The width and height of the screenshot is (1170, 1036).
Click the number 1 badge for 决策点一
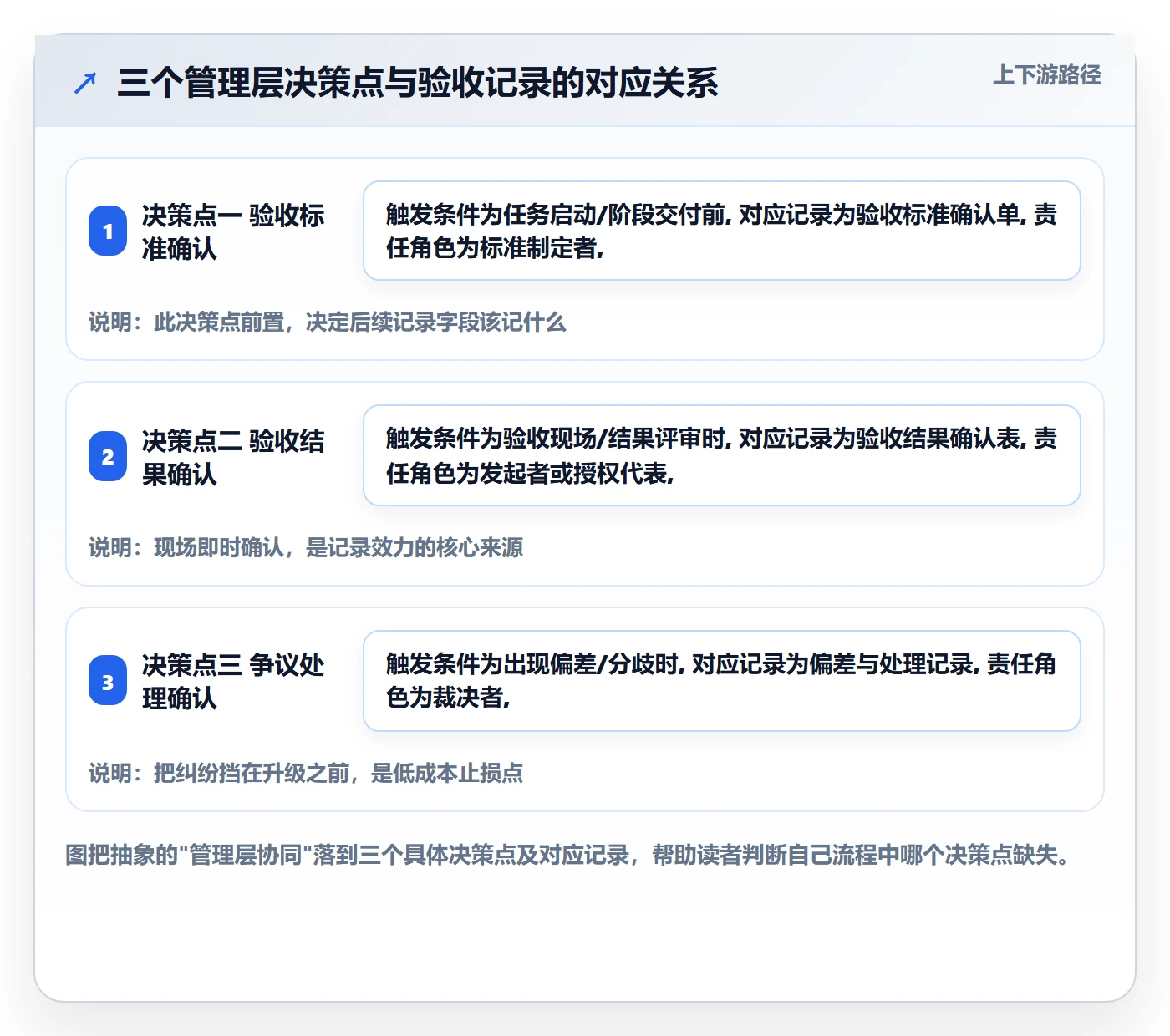click(x=108, y=231)
